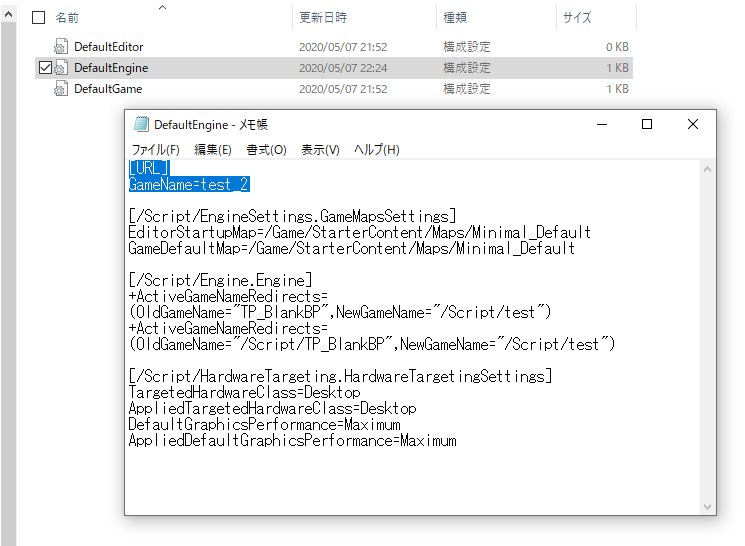Click DefaultEngine's 2020/05/07 22:24 date
Viewport: 745px width, 546px height.
pyautogui.click(x=343, y=68)
